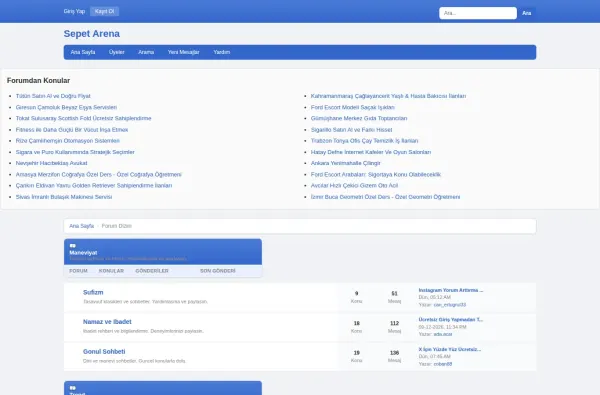Click Gonul Sohbeti message count 136

click(x=395, y=353)
